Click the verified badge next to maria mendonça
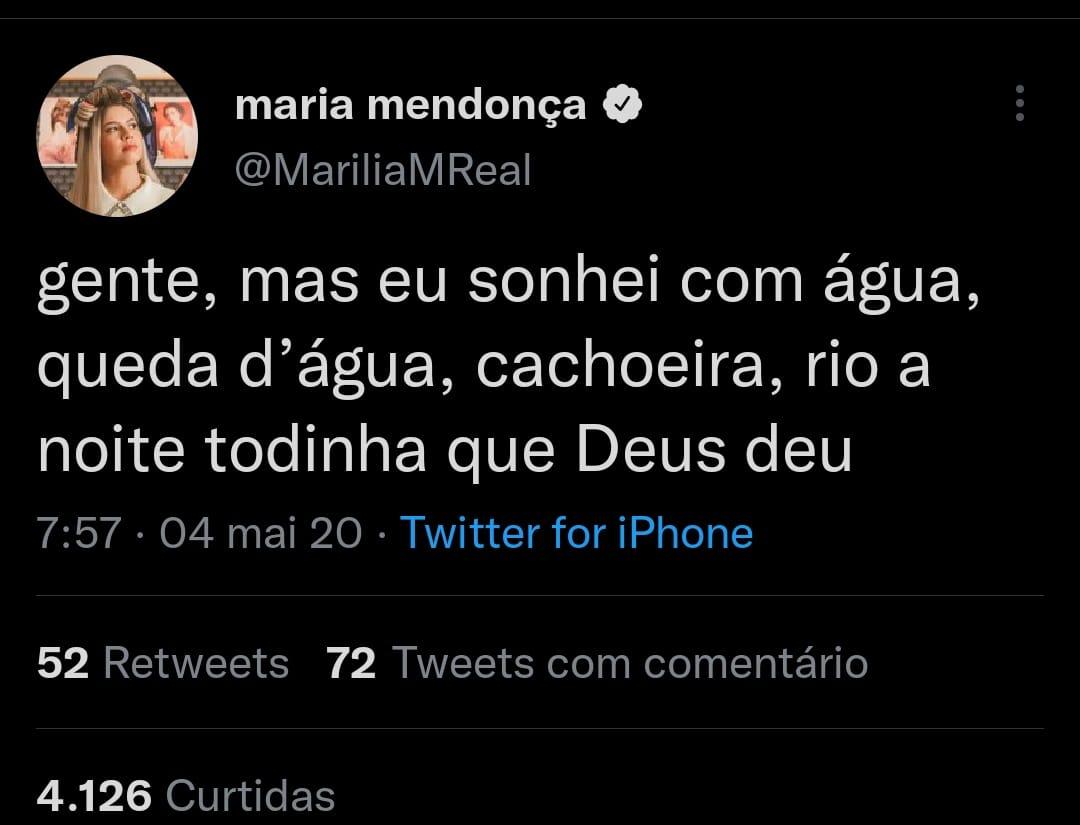 click(x=623, y=101)
